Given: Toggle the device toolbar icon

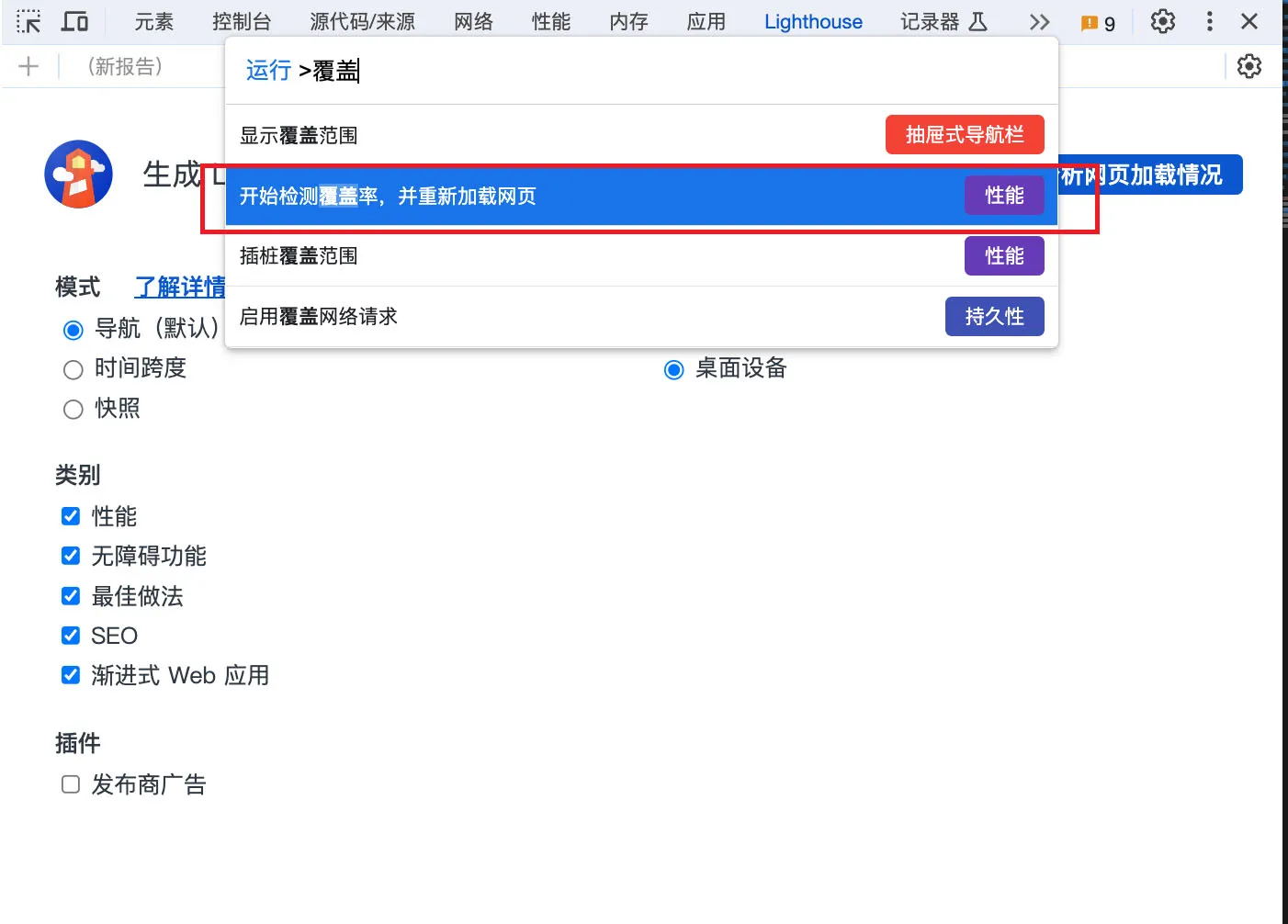Looking at the screenshot, I should (74, 21).
